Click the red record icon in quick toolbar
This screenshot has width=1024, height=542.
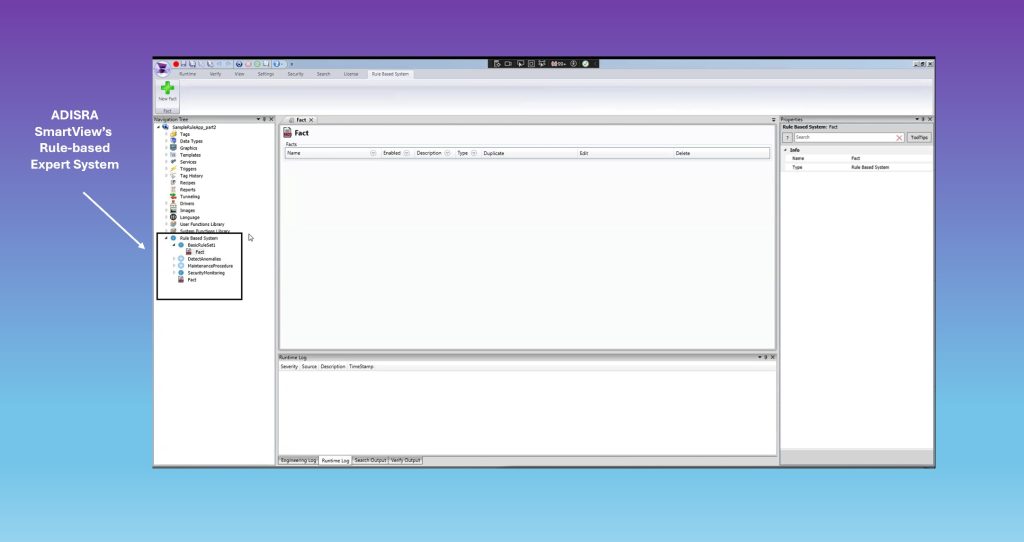click(x=176, y=64)
